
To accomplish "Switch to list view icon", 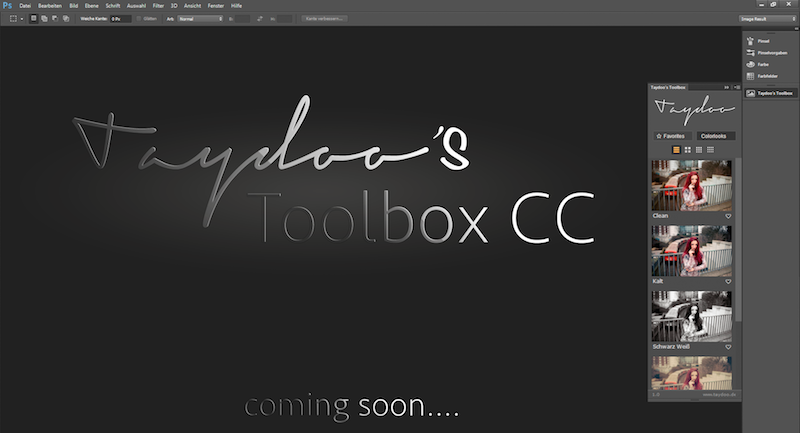I will [x=710, y=150].
